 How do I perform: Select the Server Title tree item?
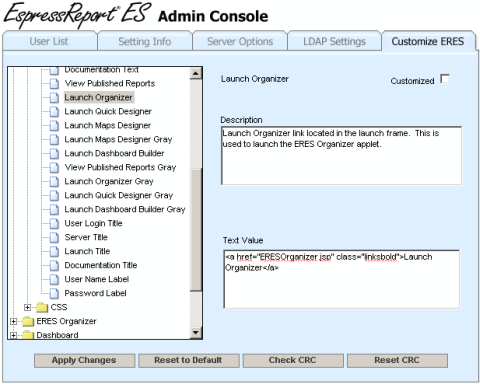point(86,237)
